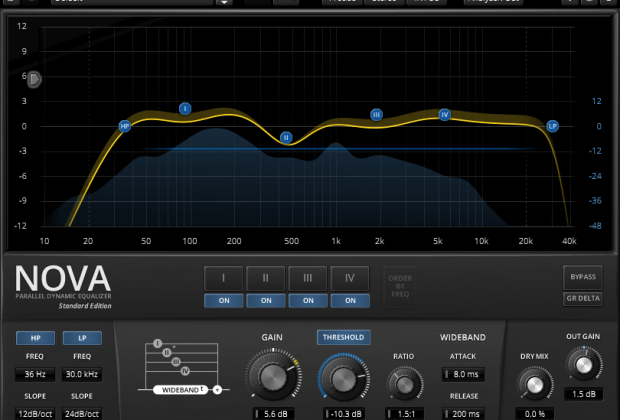The width and height of the screenshot is (620, 420).
Task: Click the GAIN knob
Action: [273, 376]
